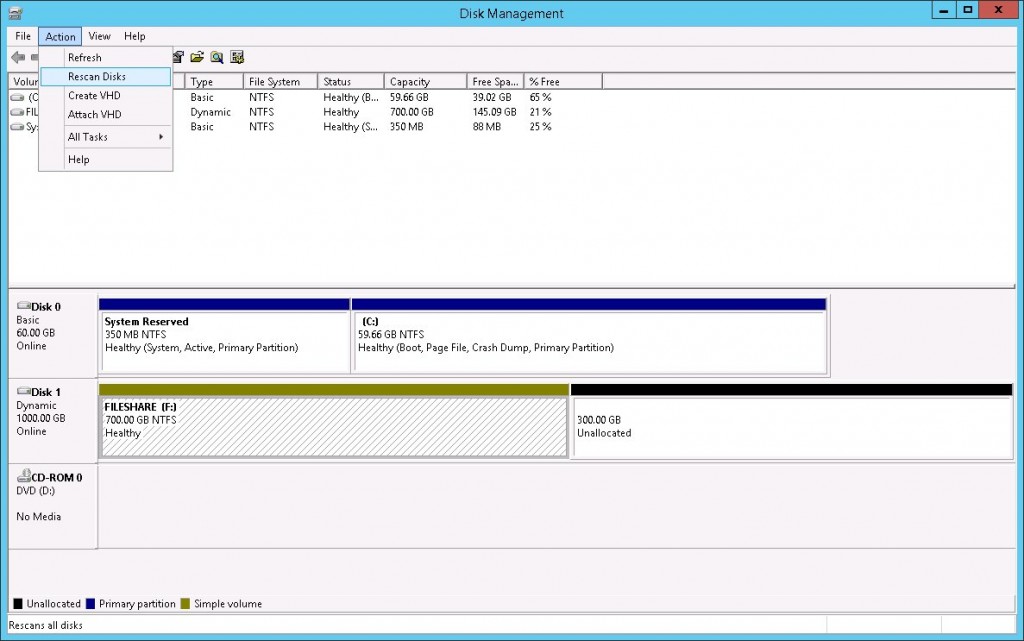Open the File menu

point(22,35)
